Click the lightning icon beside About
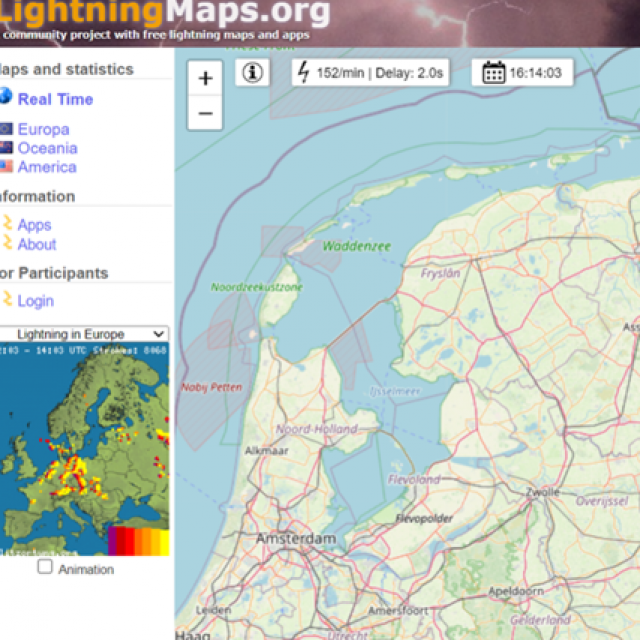This screenshot has width=640, height=640. point(7,242)
